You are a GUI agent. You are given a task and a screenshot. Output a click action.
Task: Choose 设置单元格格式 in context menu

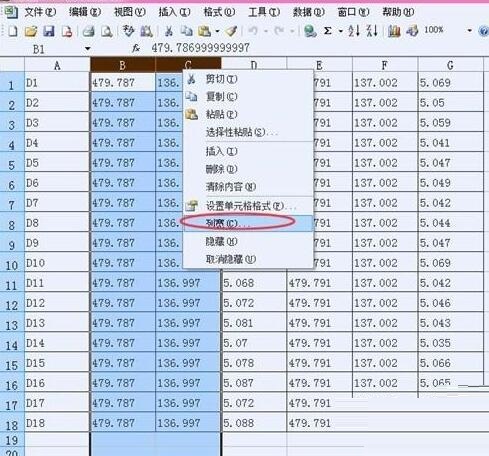point(248,206)
